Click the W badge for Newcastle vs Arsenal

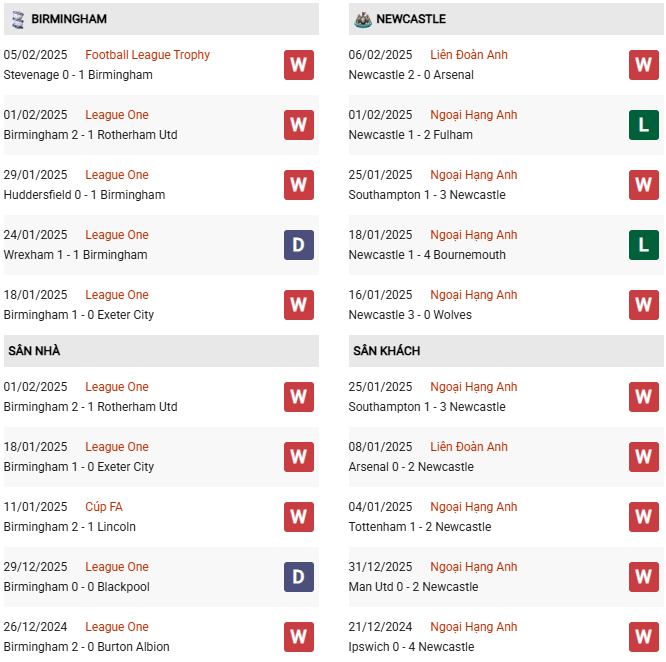click(x=643, y=65)
